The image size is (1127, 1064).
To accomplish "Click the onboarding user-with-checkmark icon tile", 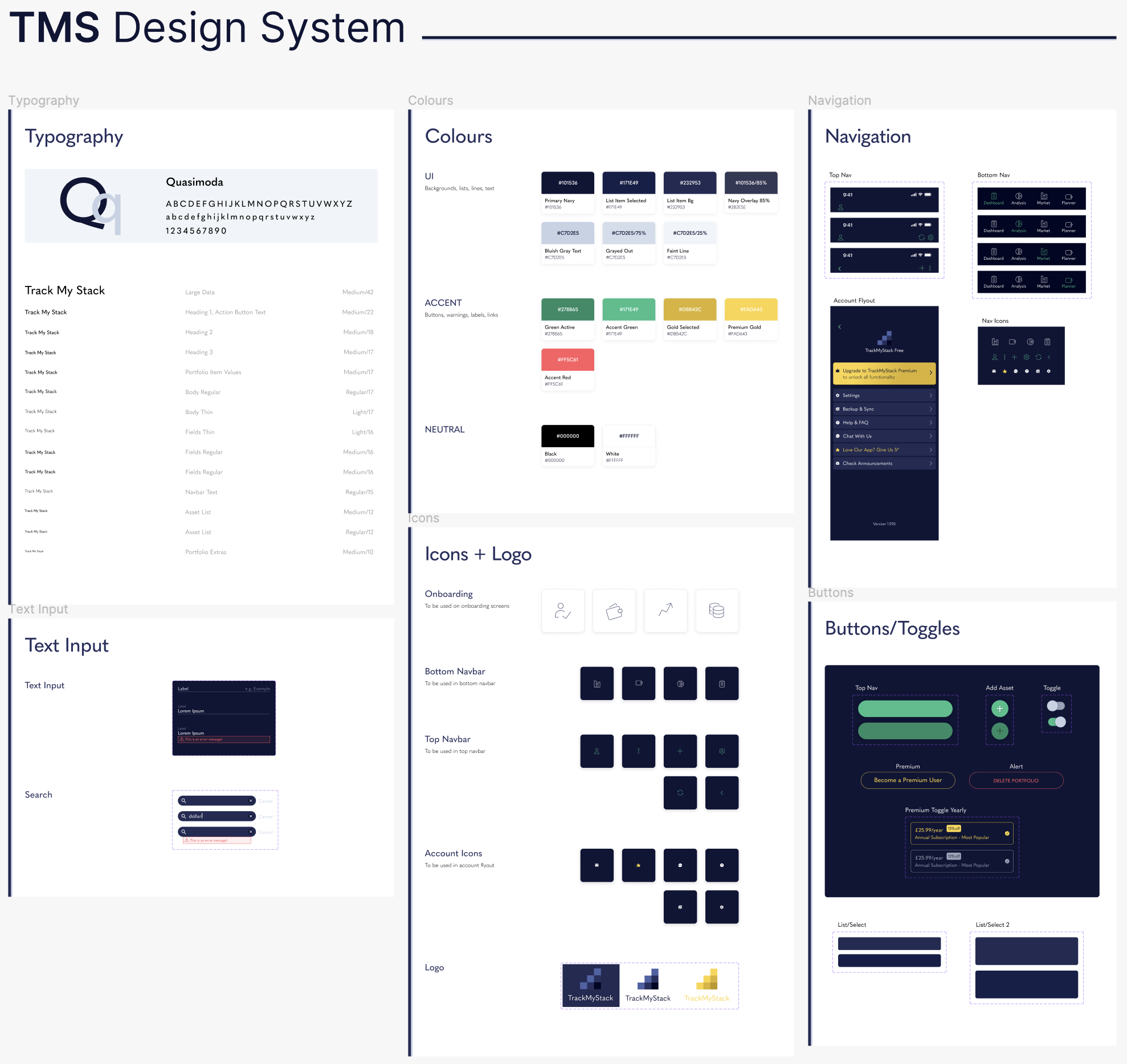I will coord(563,611).
